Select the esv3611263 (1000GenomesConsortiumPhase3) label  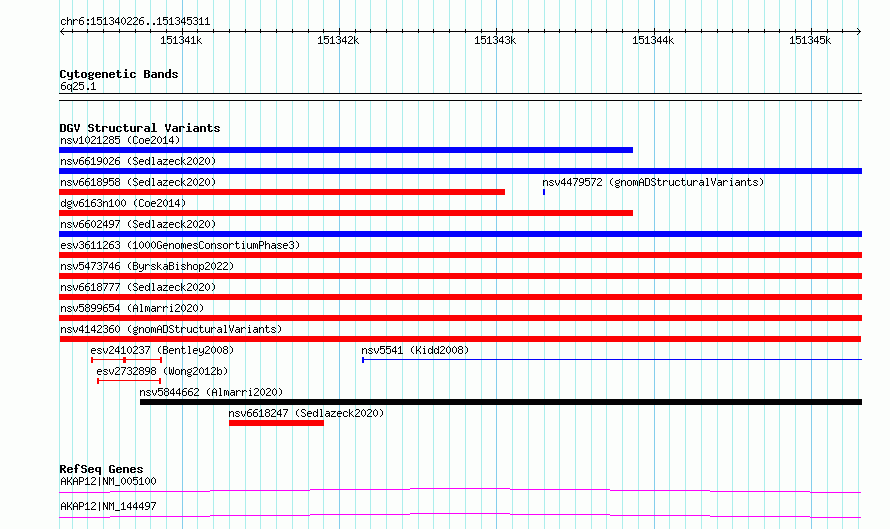180,245
